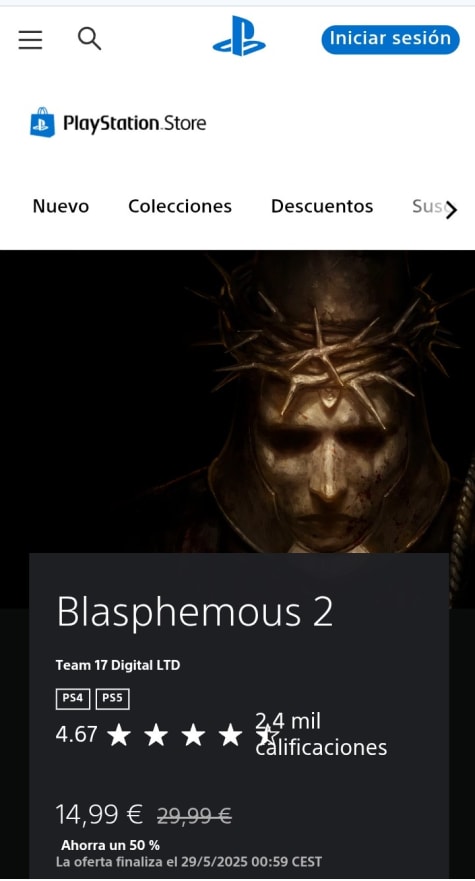The width and height of the screenshot is (475, 881).
Task: Click the 14,99 € discounted price
Action: click(x=99, y=814)
